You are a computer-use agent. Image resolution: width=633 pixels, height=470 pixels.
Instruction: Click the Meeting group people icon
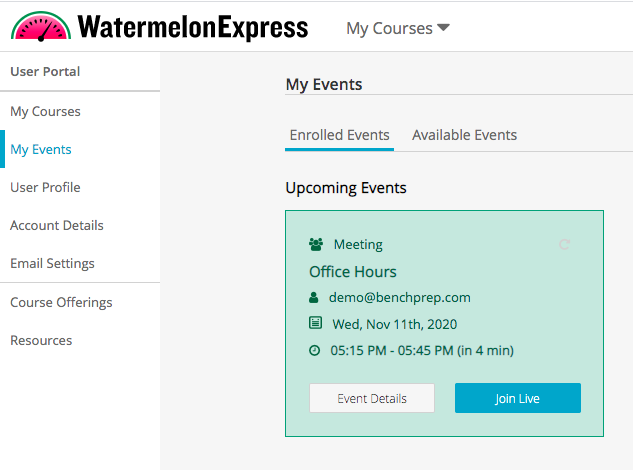(316, 244)
